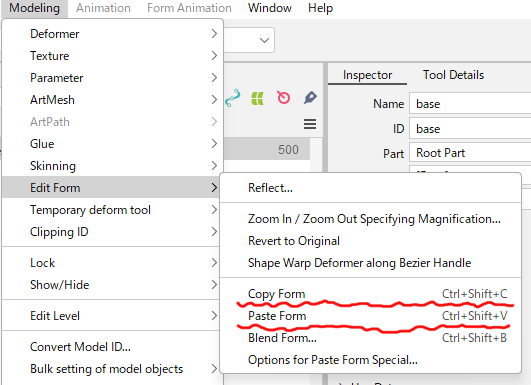
Task: Open the Show/Hide submenu
Action: click(112, 285)
